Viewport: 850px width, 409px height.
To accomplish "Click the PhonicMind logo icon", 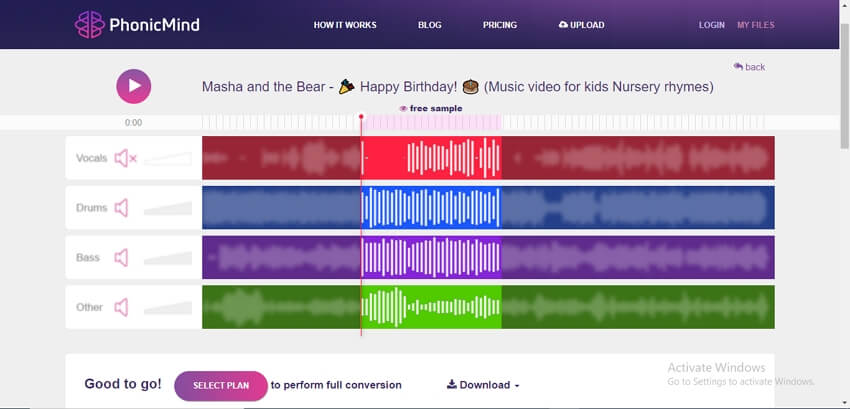I will (x=89, y=25).
